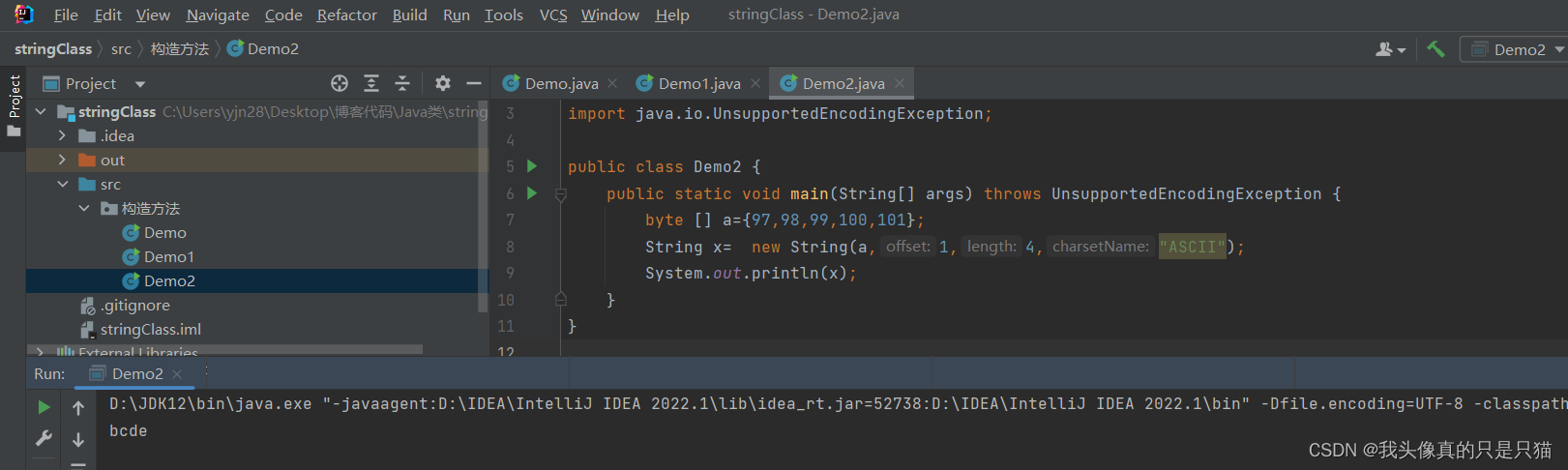The height and width of the screenshot is (470, 1568).
Task: Expand the .idea folder
Action: [x=62, y=135]
